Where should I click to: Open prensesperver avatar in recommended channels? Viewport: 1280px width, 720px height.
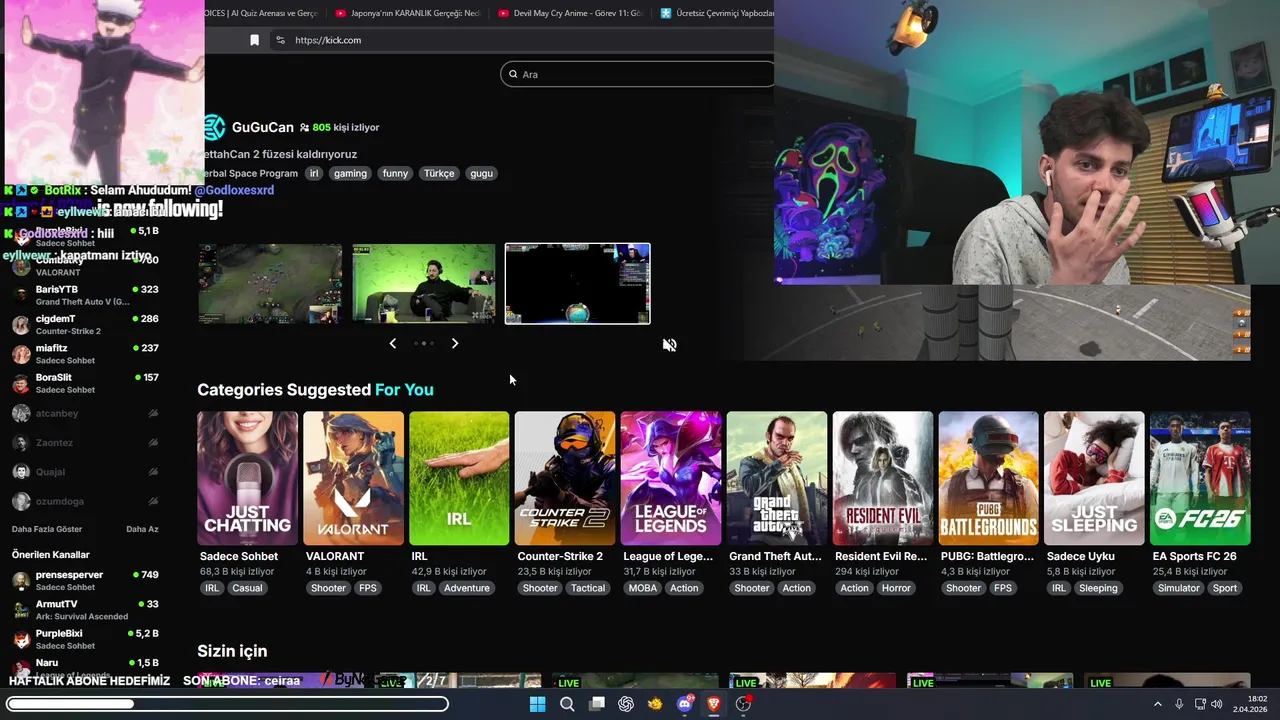[x=21, y=580]
